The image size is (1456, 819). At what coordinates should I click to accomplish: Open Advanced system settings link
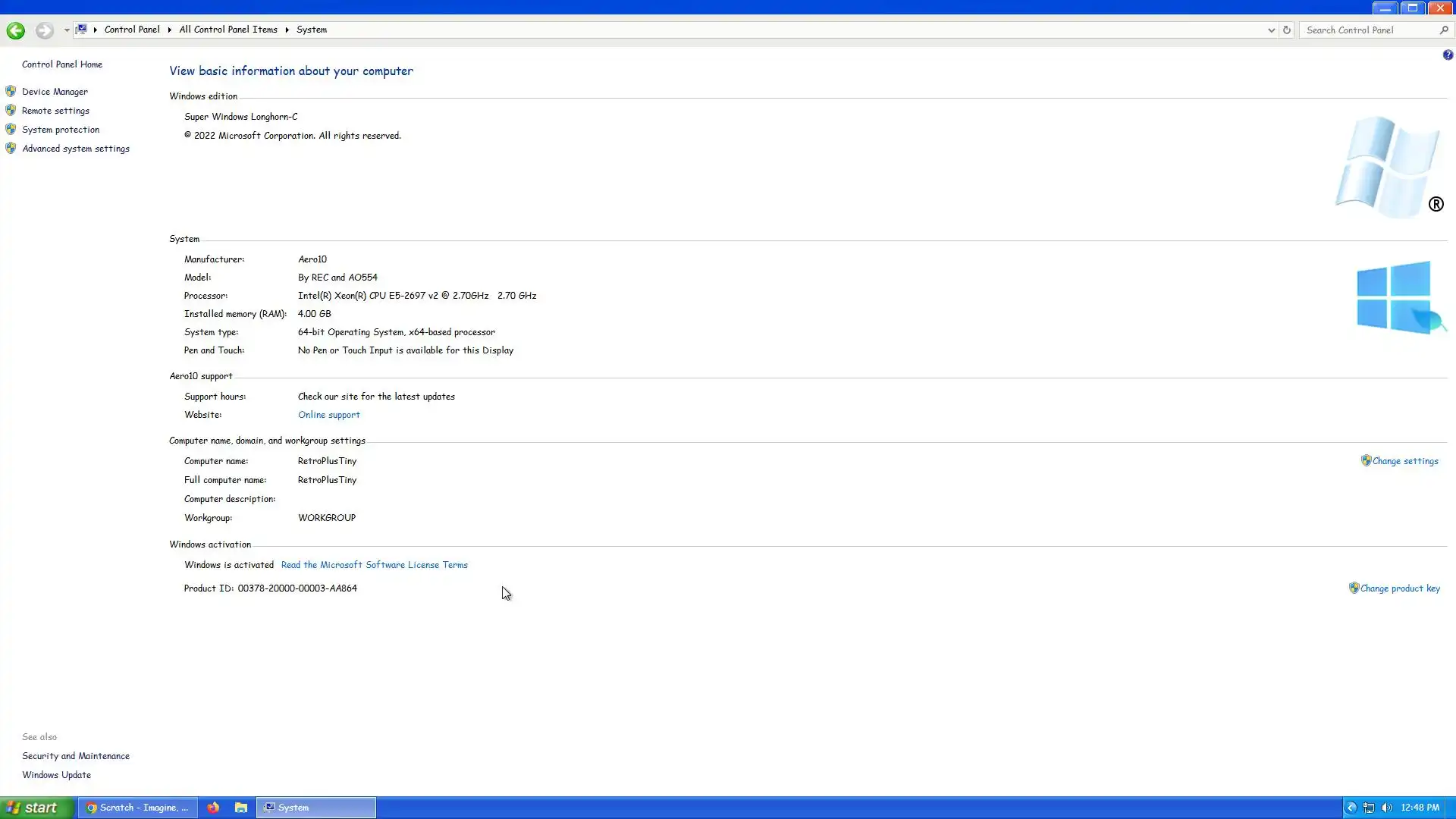pyautogui.click(x=75, y=149)
